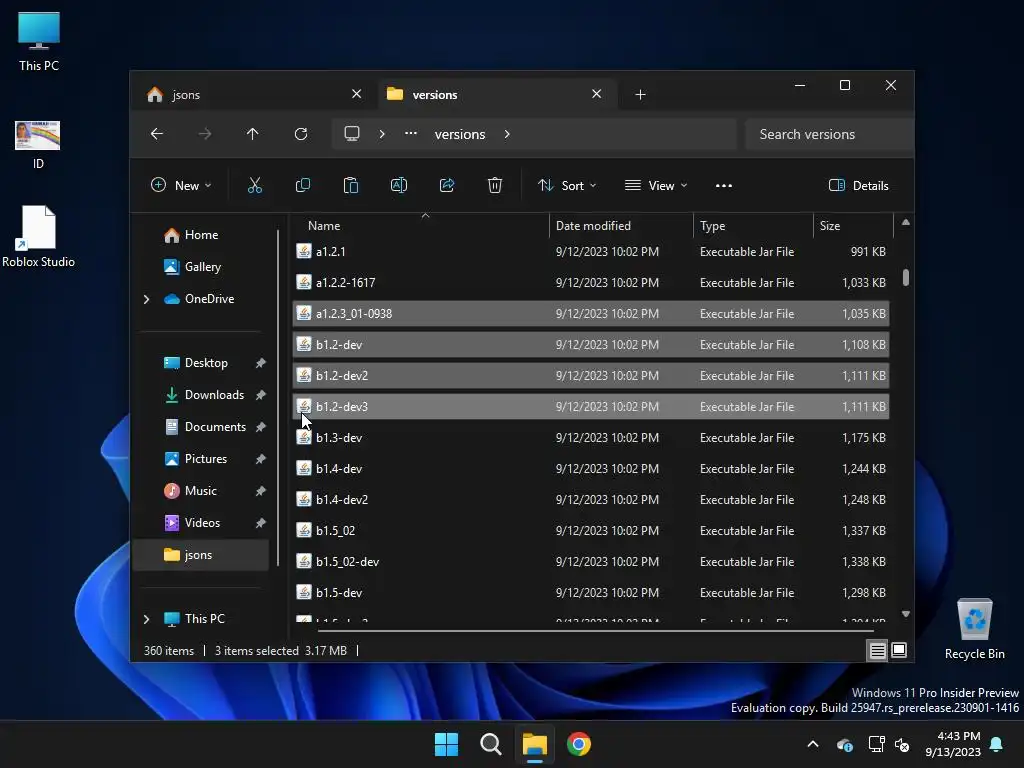This screenshot has height=768, width=1024.
Task: Click the Paste clipboard icon
Action: tap(351, 185)
